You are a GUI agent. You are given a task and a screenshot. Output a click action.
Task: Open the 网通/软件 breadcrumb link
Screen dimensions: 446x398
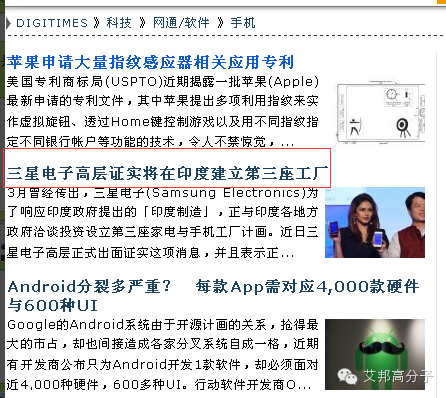coord(181,23)
